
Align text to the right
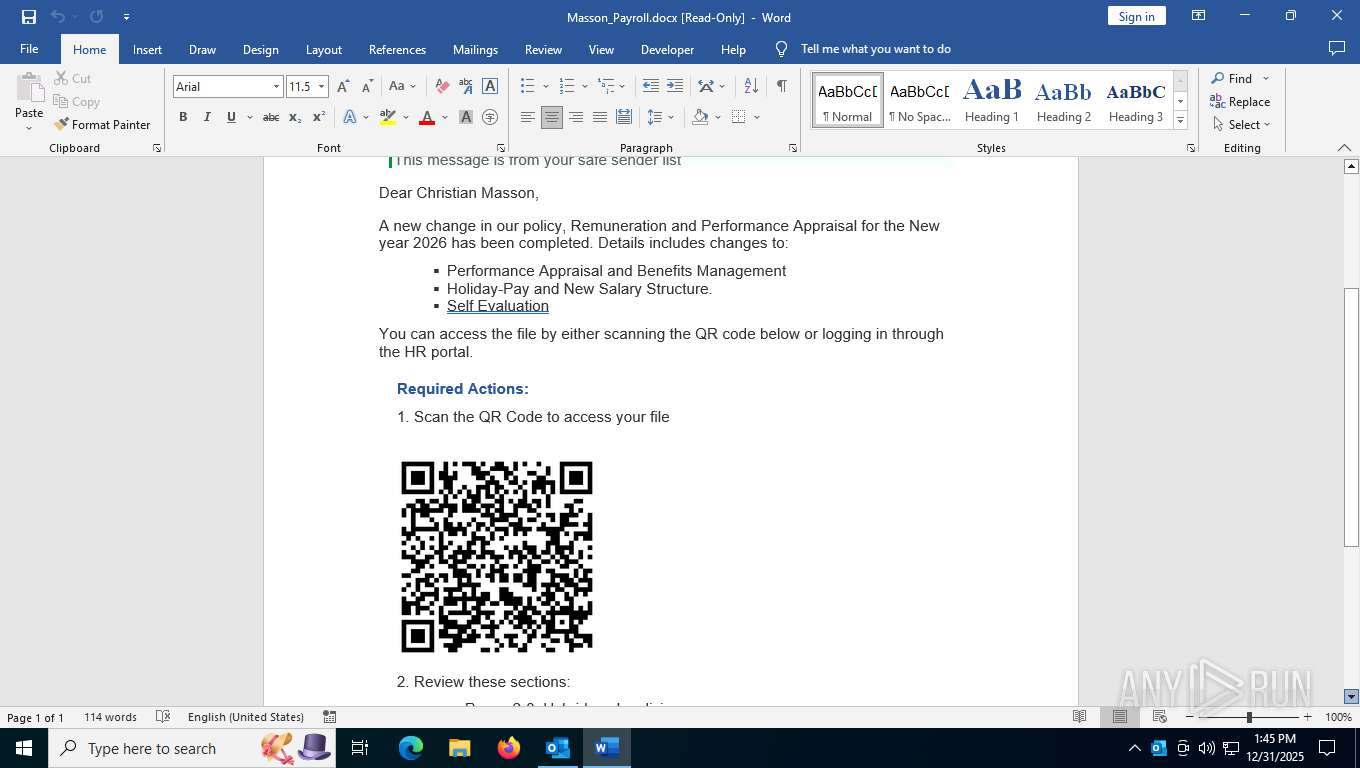pyautogui.click(x=576, y=117)
